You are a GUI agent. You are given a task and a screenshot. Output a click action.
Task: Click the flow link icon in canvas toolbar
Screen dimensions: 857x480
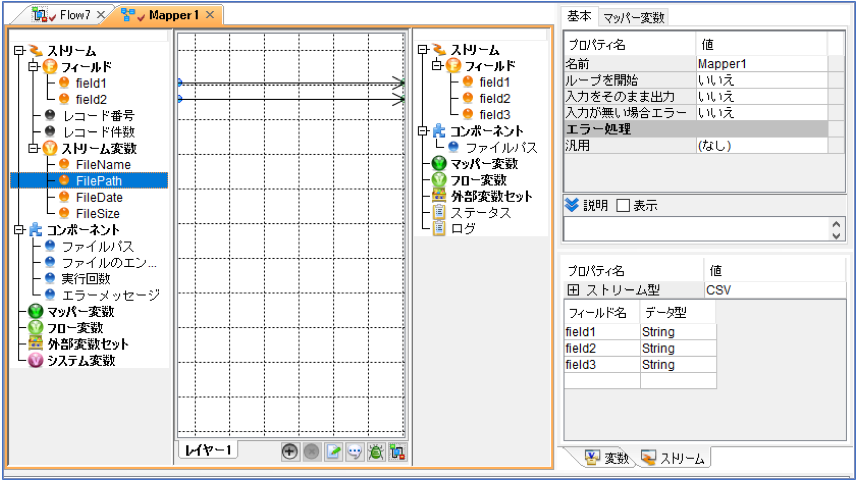[397, 452]
